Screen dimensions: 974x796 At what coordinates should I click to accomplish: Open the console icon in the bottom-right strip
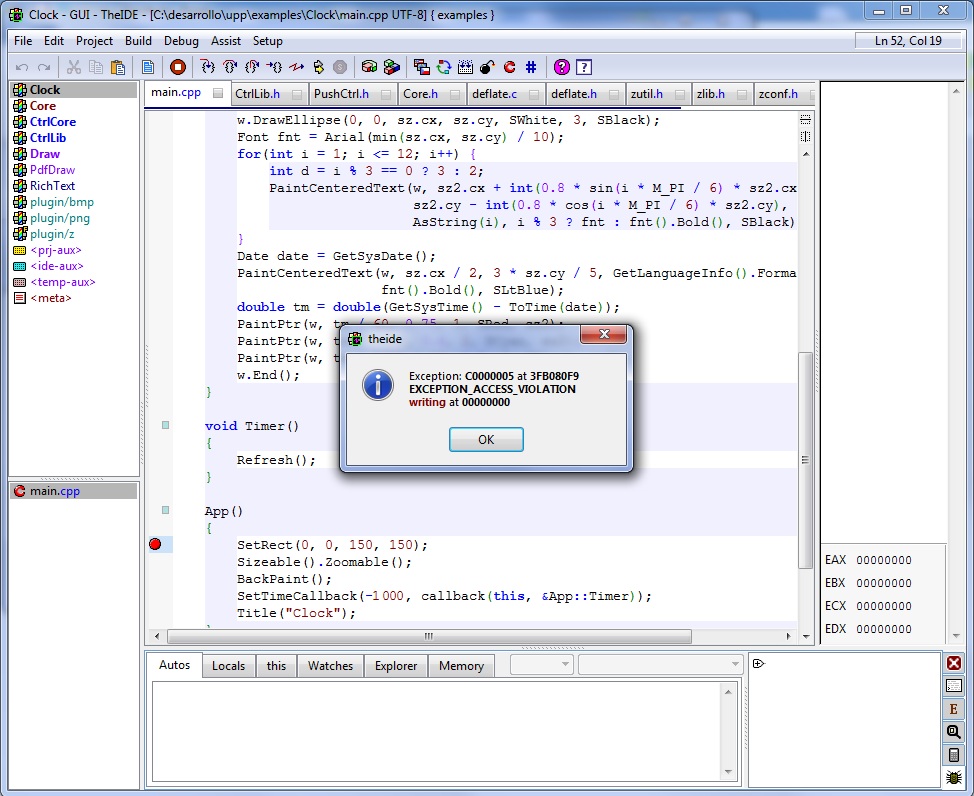coord(954,686)
